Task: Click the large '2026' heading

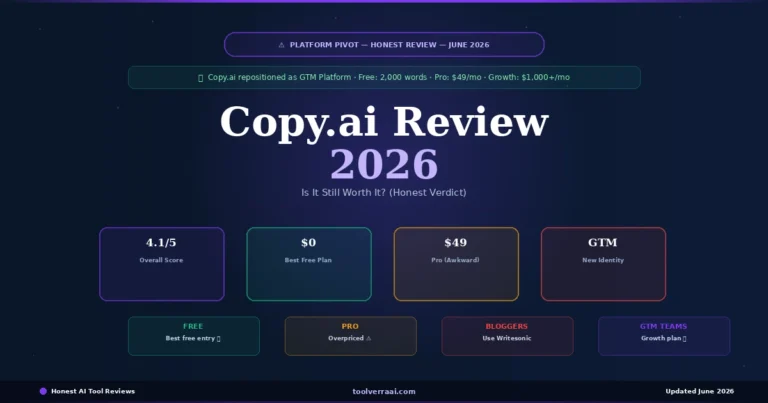Action: tap(384, 164)
